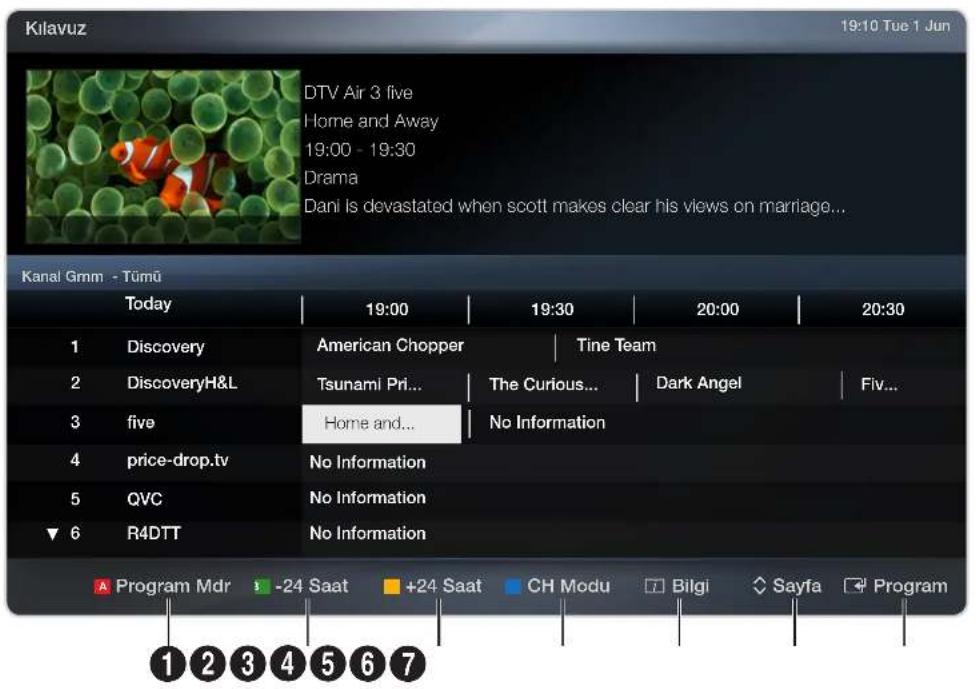Select No Information in R4DTT row
976x689 pixels.
click(x=368, y=533)
